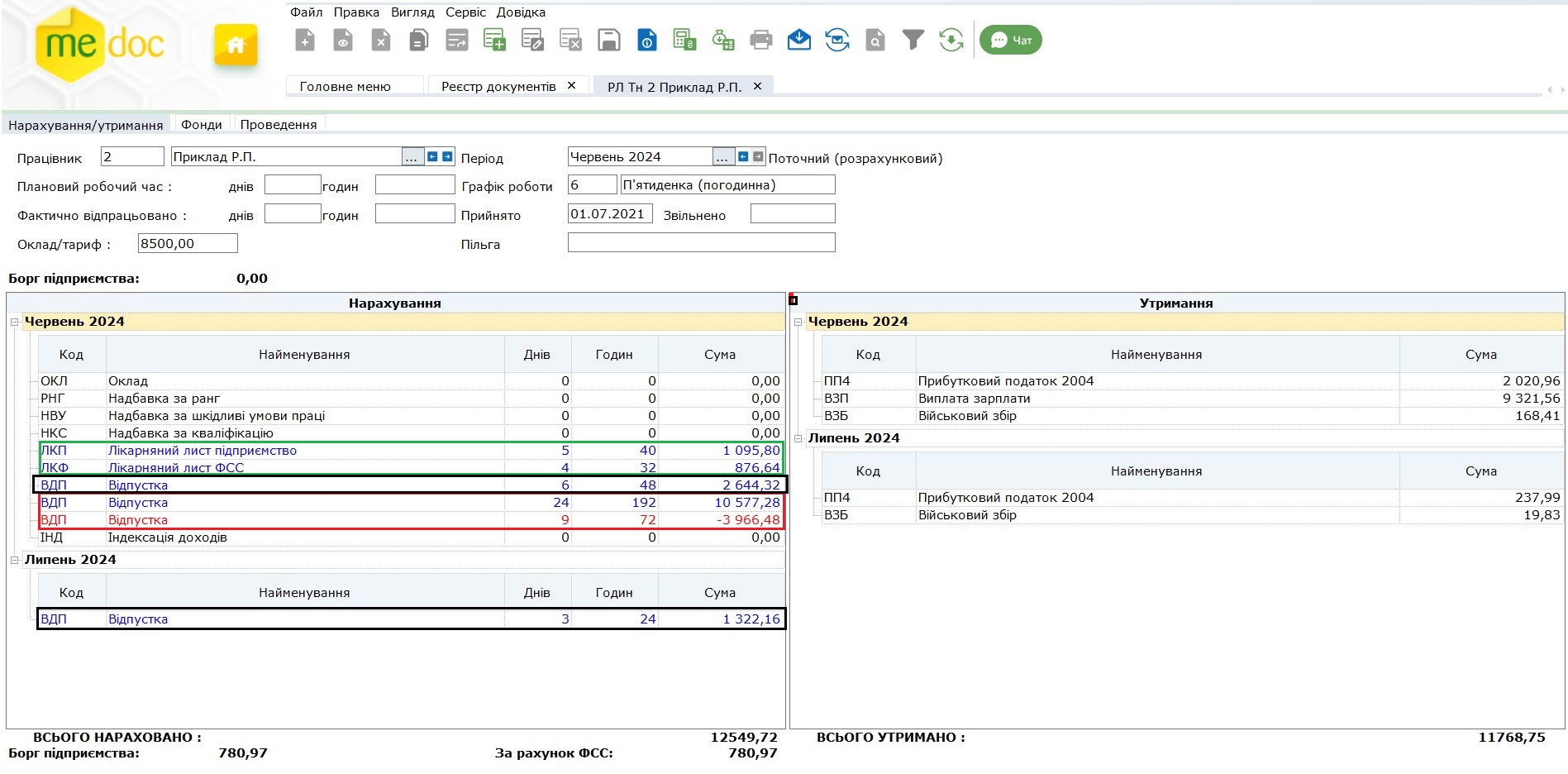Close the Реєстр документів tab
Viewport: 1568px width, 774px height.
pyautogui.click(x=571, y=86)
